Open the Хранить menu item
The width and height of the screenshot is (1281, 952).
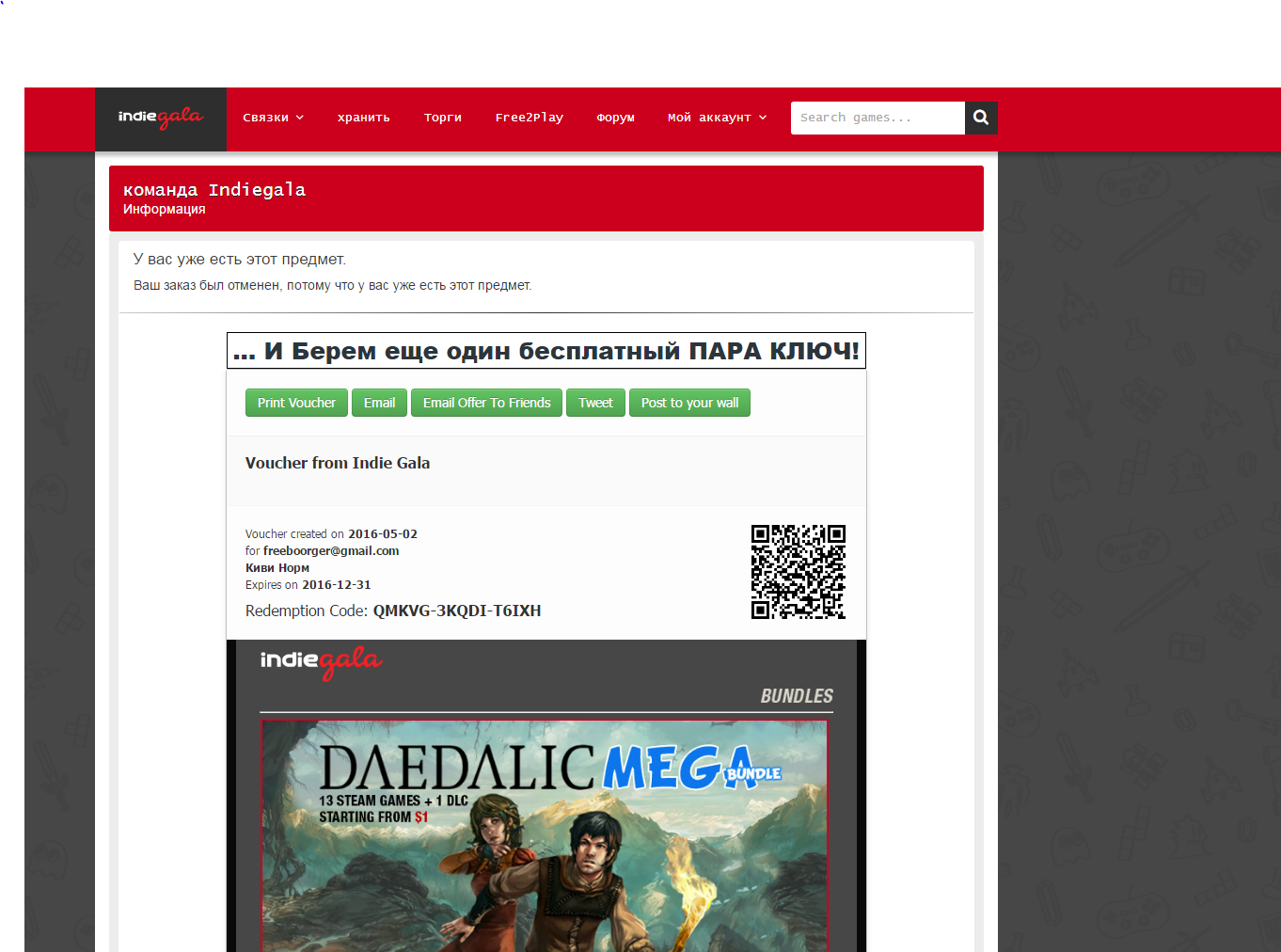(364, 118)
